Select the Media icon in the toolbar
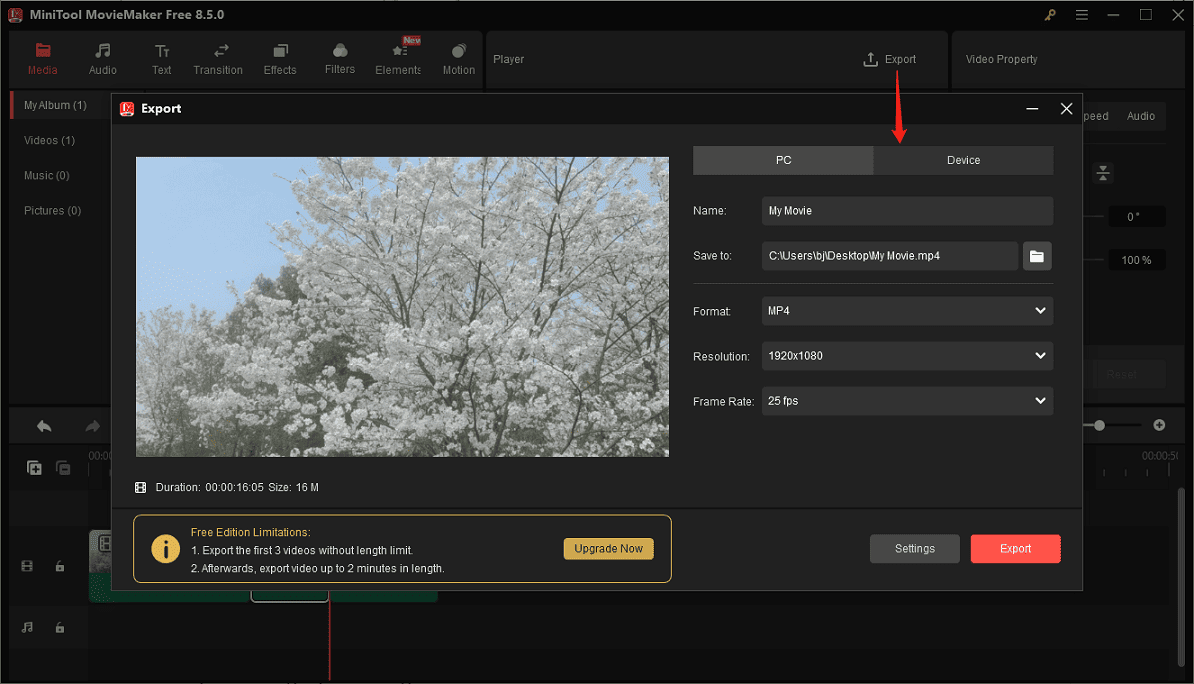1194x684 pixels. [x=42, y=58]
